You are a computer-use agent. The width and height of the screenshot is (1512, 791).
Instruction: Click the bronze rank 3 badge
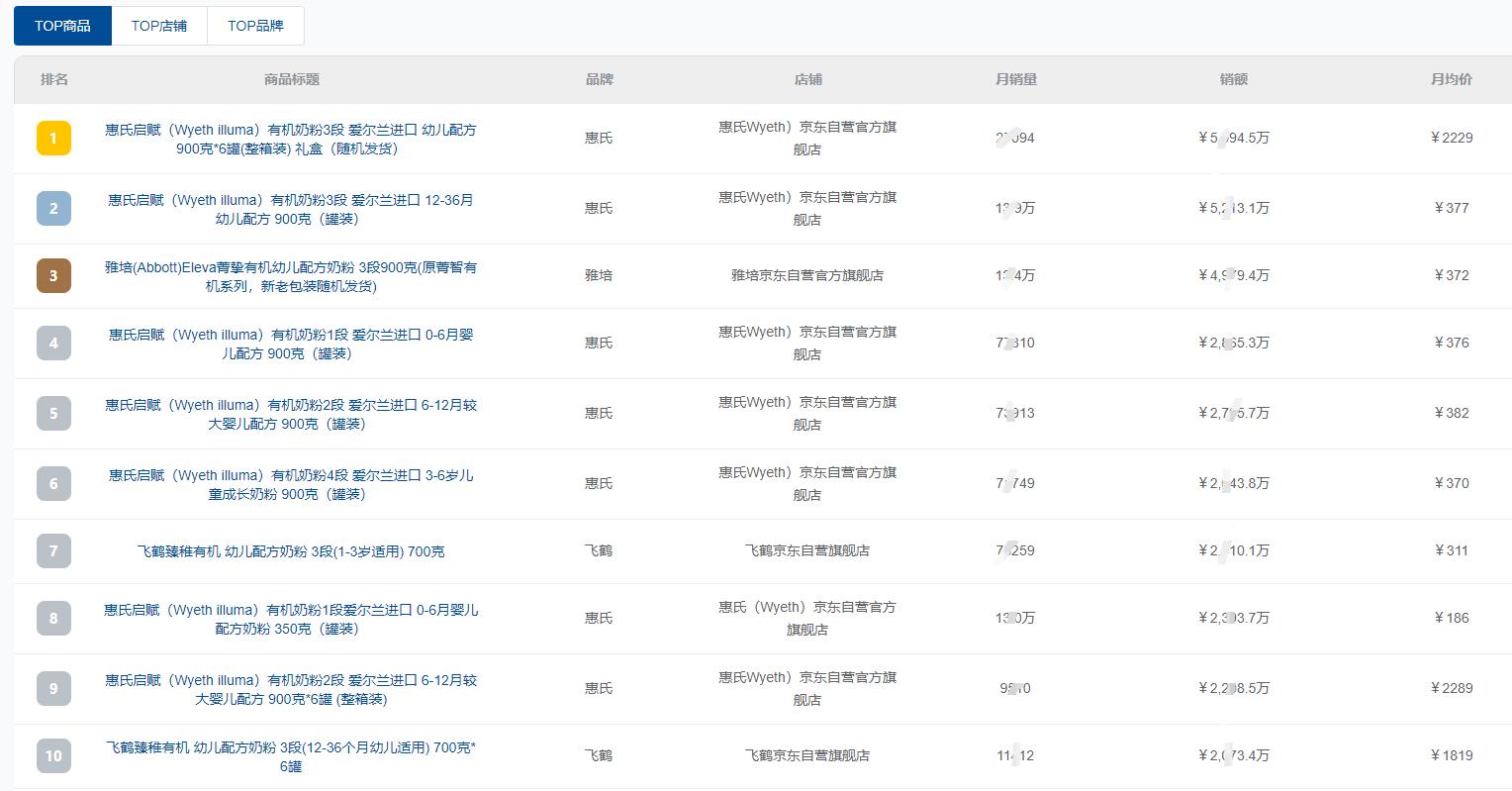(x=53, y=275)
